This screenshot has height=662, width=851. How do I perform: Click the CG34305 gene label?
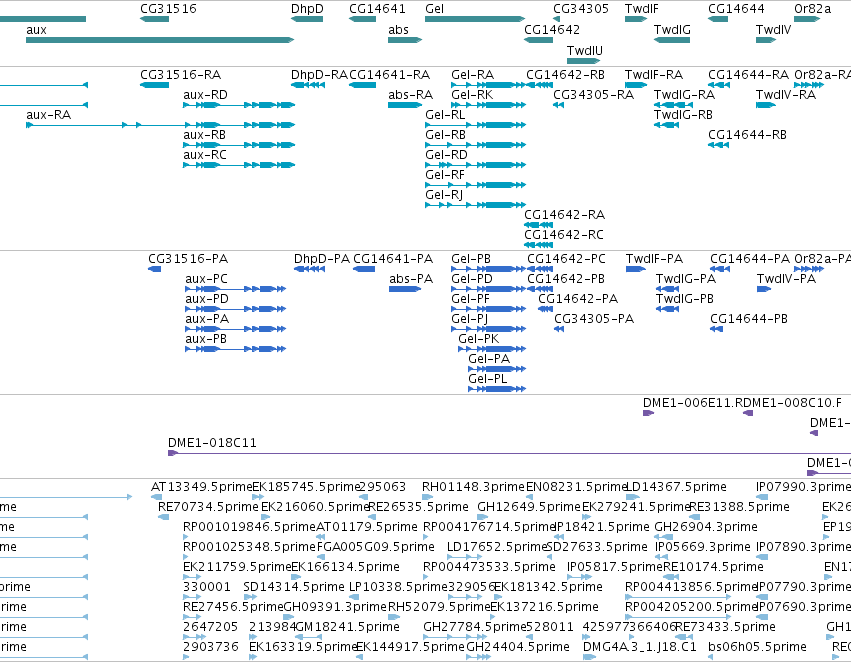point(581,9)
